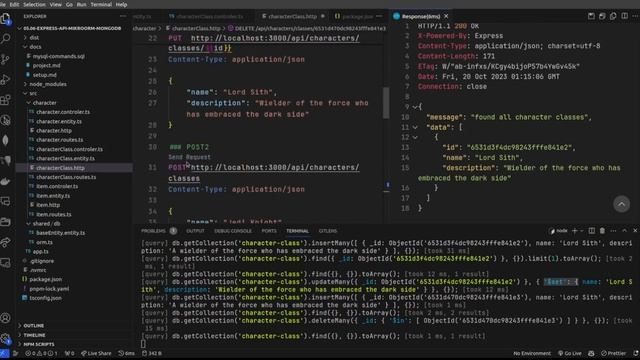The height and width of the screenshot is (360, 640).
Task: Open the Selection menu
Action: pos(34,4)
